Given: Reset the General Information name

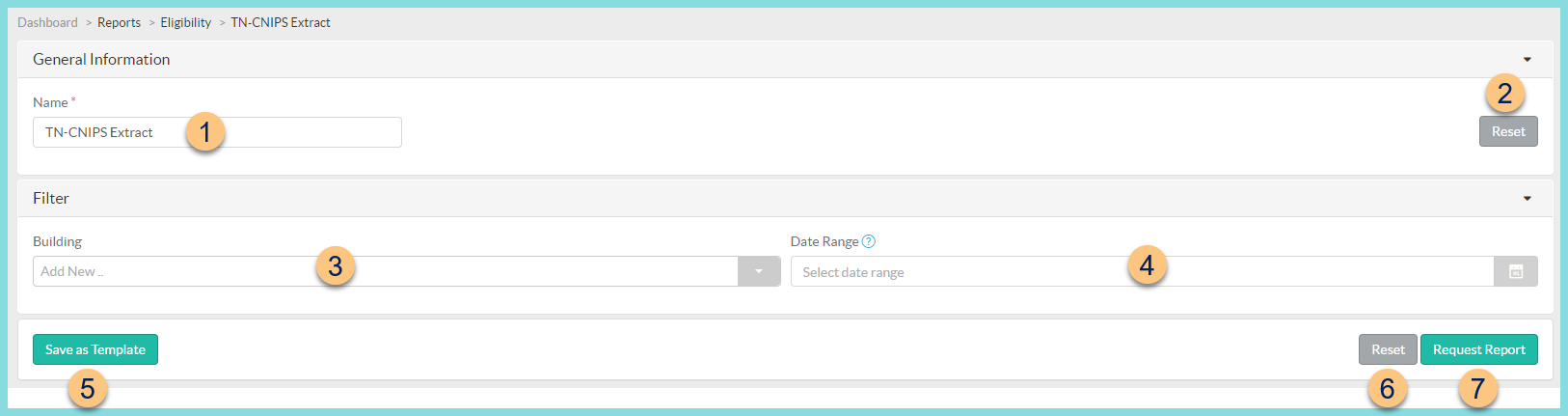Looking at the screenshot, I should pos(1508,131).
